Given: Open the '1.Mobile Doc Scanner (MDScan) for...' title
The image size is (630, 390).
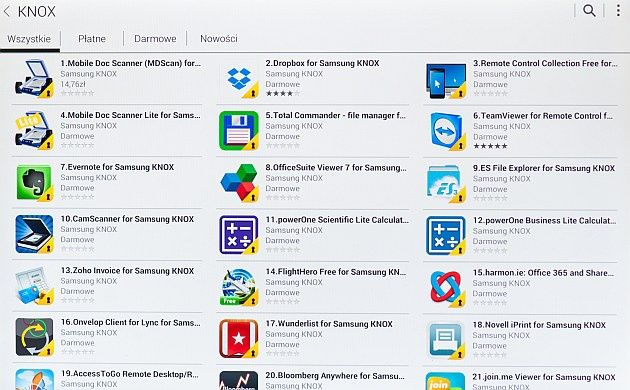Looking at the screenshot, I should 131,63.
